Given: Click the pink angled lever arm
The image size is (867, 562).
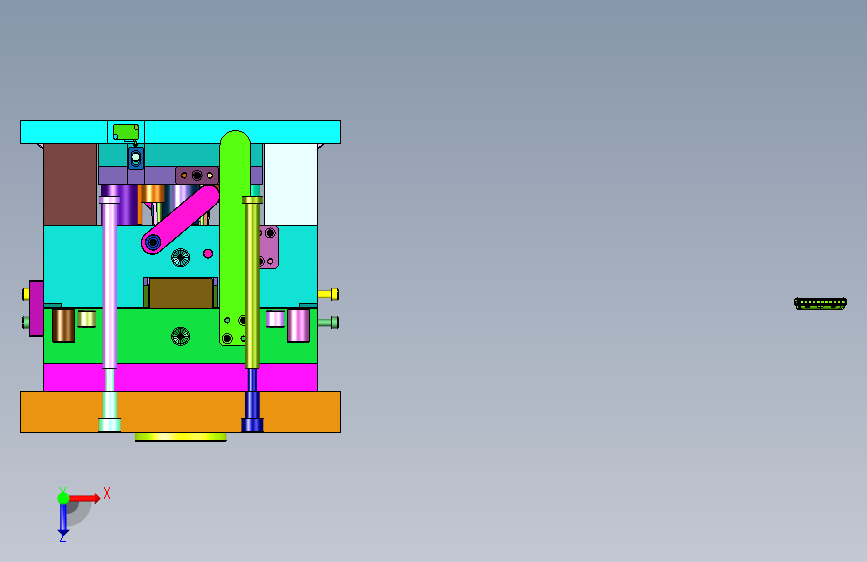Looking at the screenshot, I should click(x=181, y=220).
